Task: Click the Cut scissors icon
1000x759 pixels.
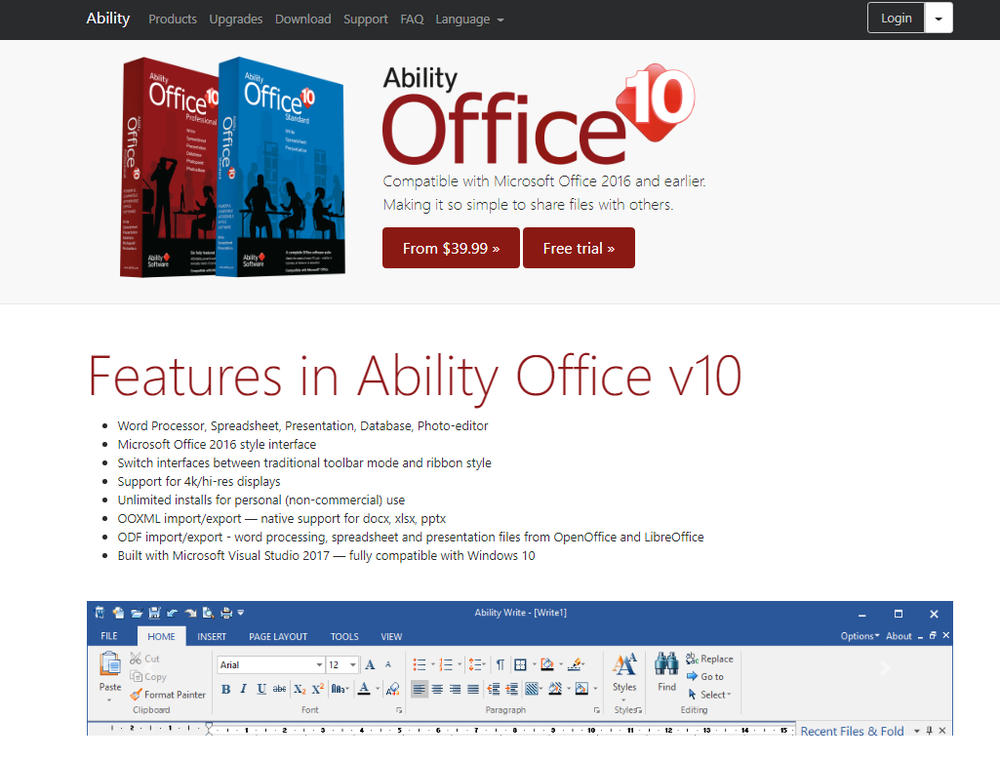Action: tap(135, 658)
